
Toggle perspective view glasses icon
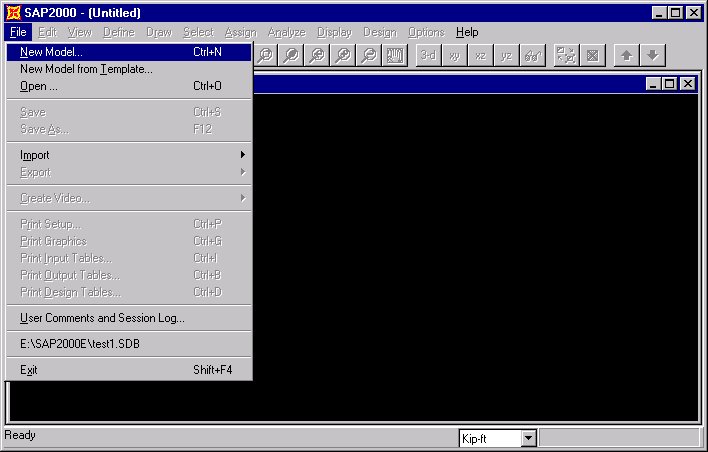click(x=532, y=55)
